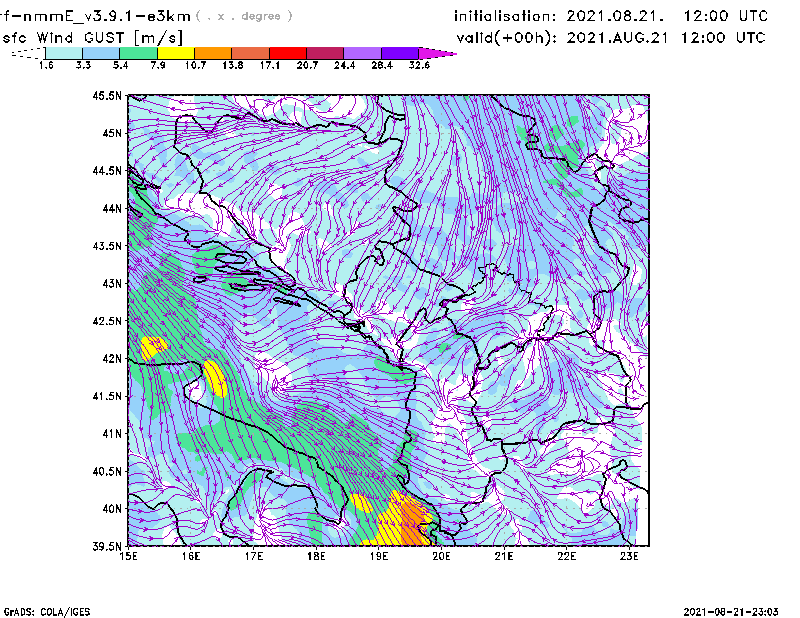800x618 pixels.
Task: Click latitude label 45N
Action: point(112,133)
